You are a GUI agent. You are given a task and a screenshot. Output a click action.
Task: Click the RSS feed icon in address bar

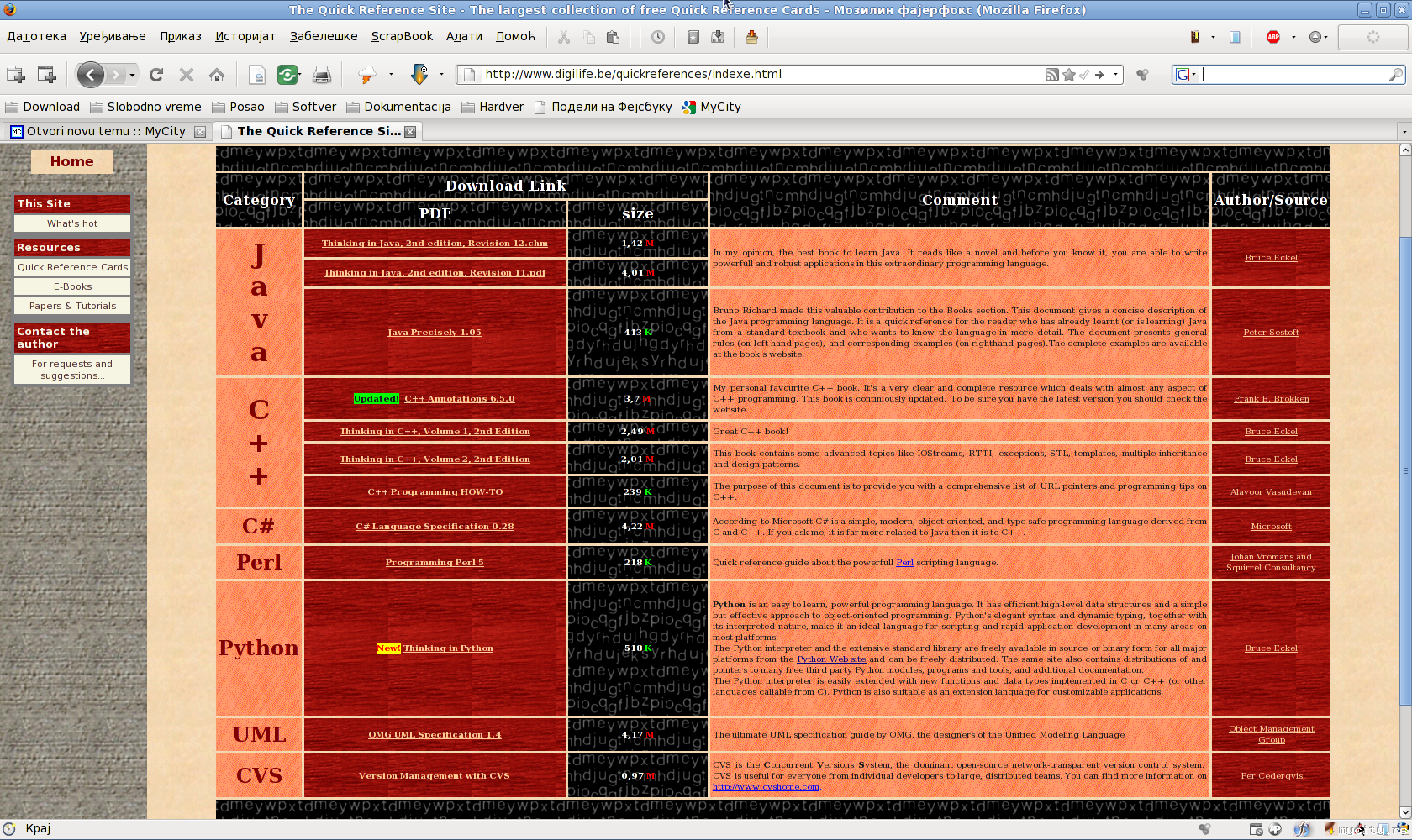[x=1051, y=75]
